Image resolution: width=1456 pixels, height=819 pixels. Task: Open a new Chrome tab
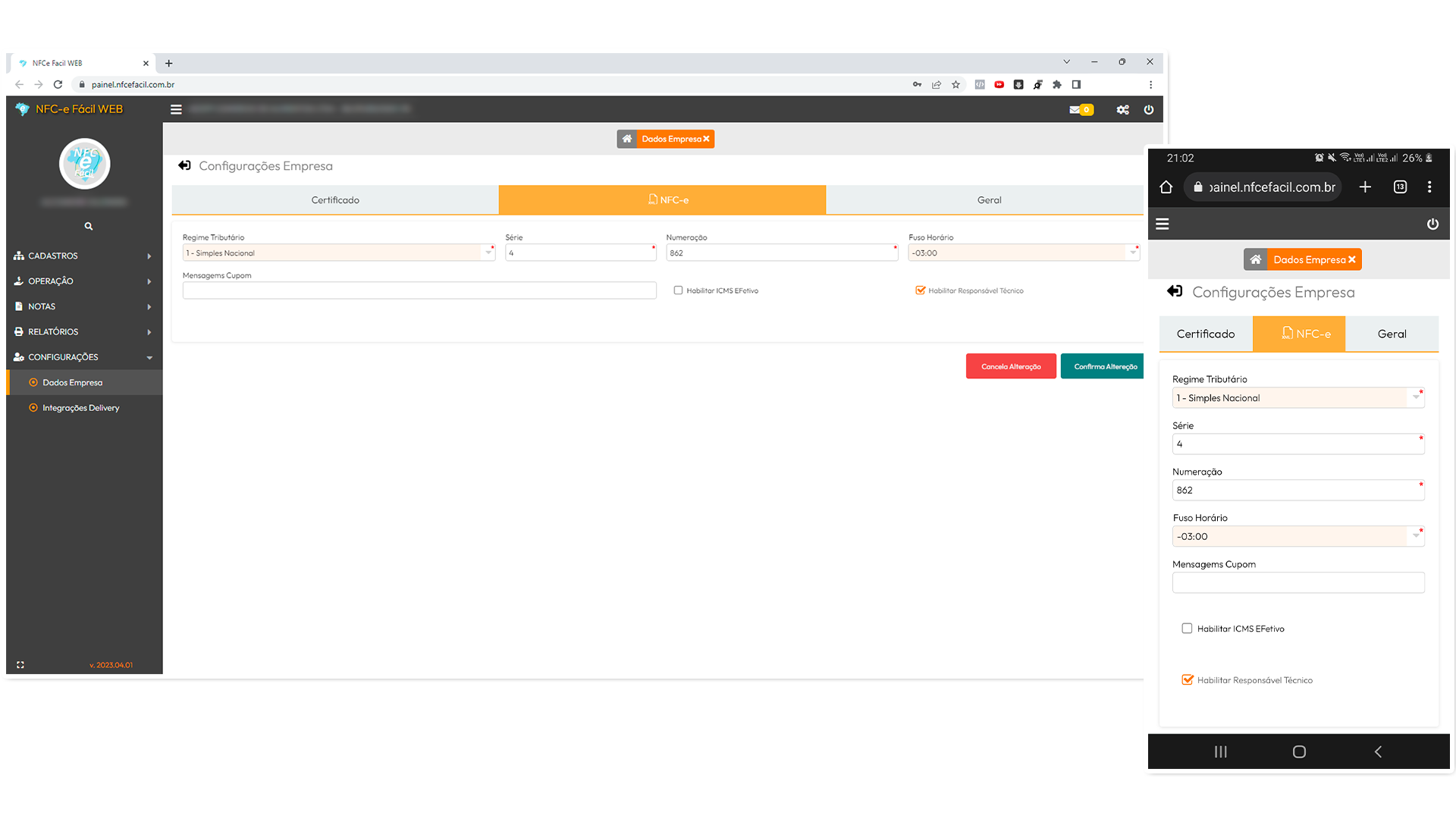pos(169,63)
